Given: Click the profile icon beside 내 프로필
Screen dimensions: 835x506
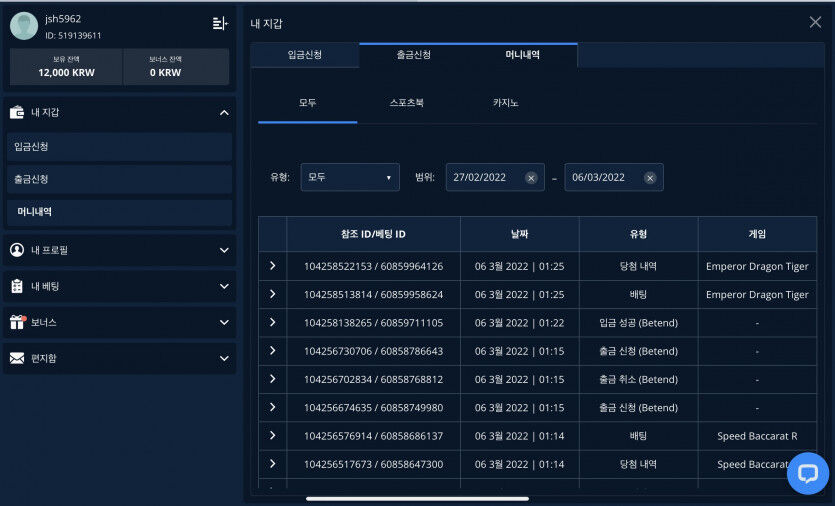Looking at the screenshot, I should click(x=17, y=250).
